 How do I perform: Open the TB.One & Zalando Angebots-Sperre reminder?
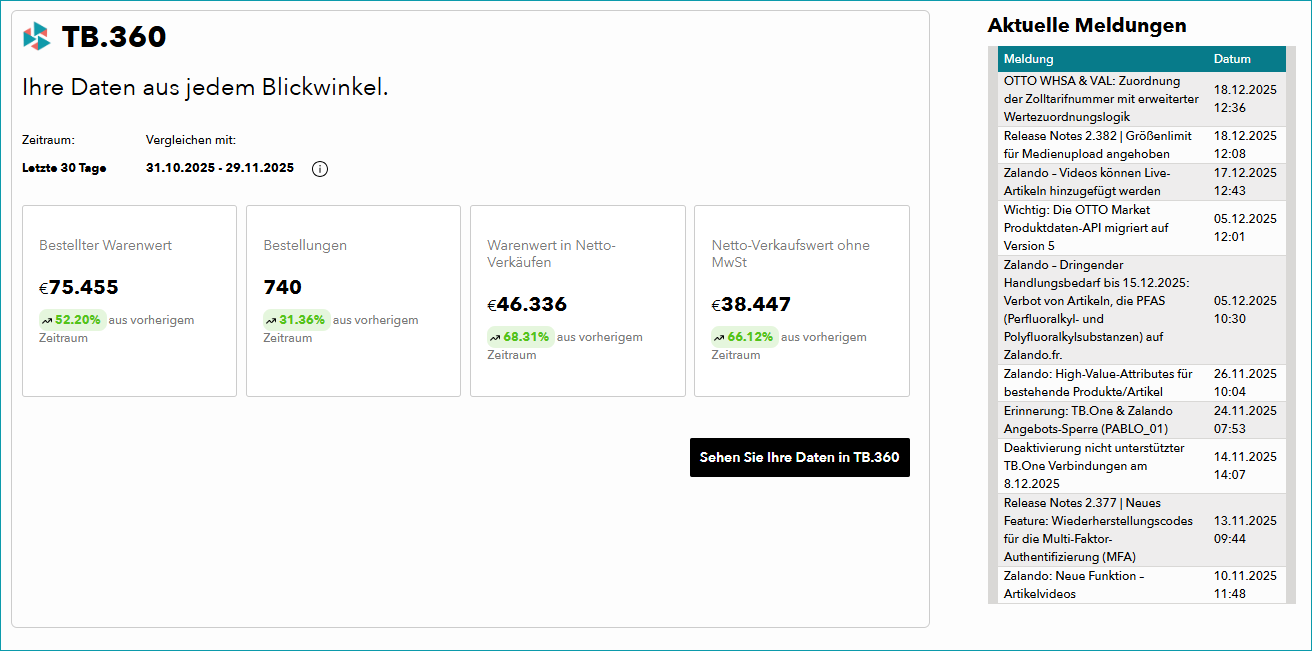tap(1088, 420)
